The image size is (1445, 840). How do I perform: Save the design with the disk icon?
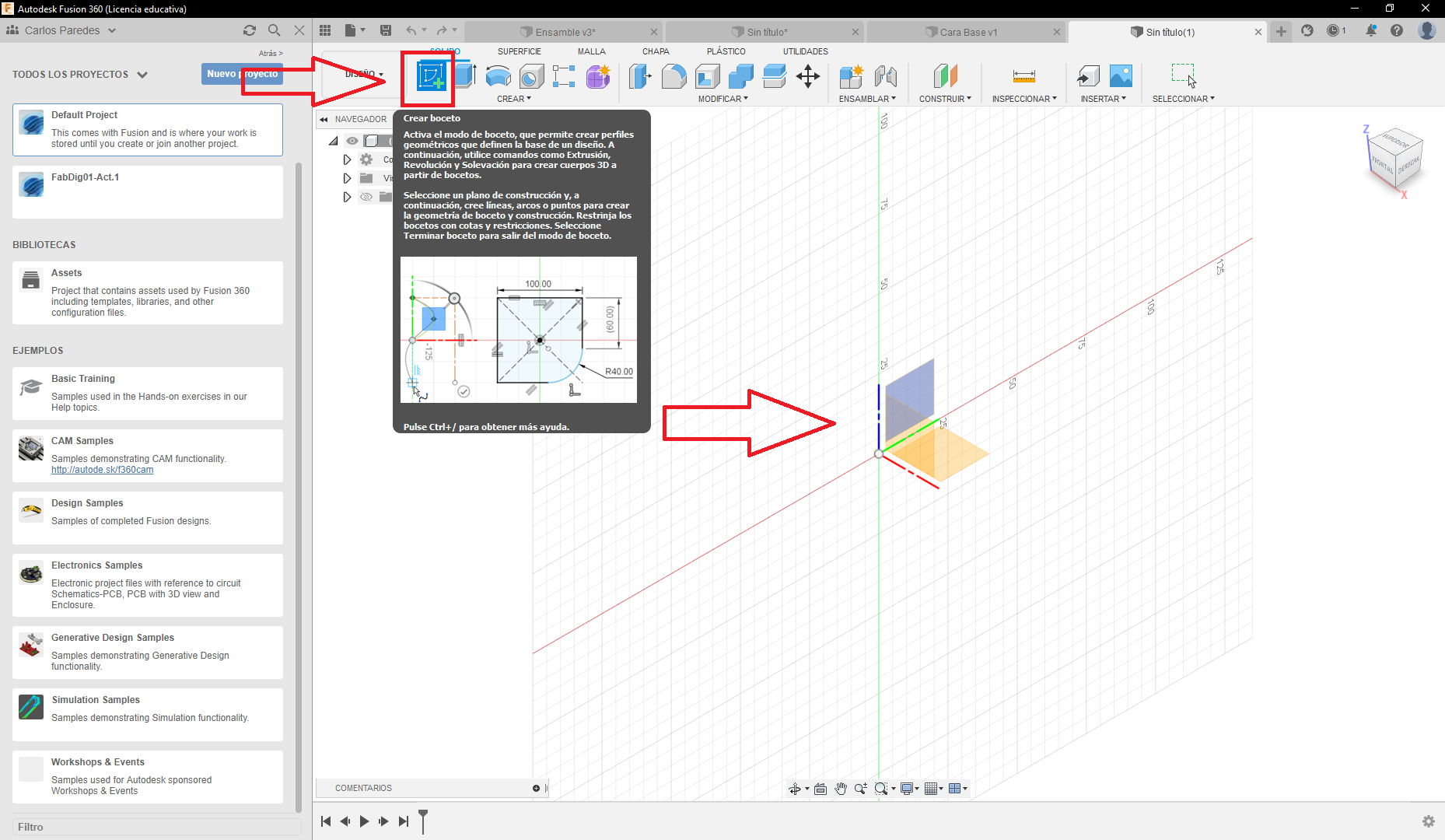(386, 30)
